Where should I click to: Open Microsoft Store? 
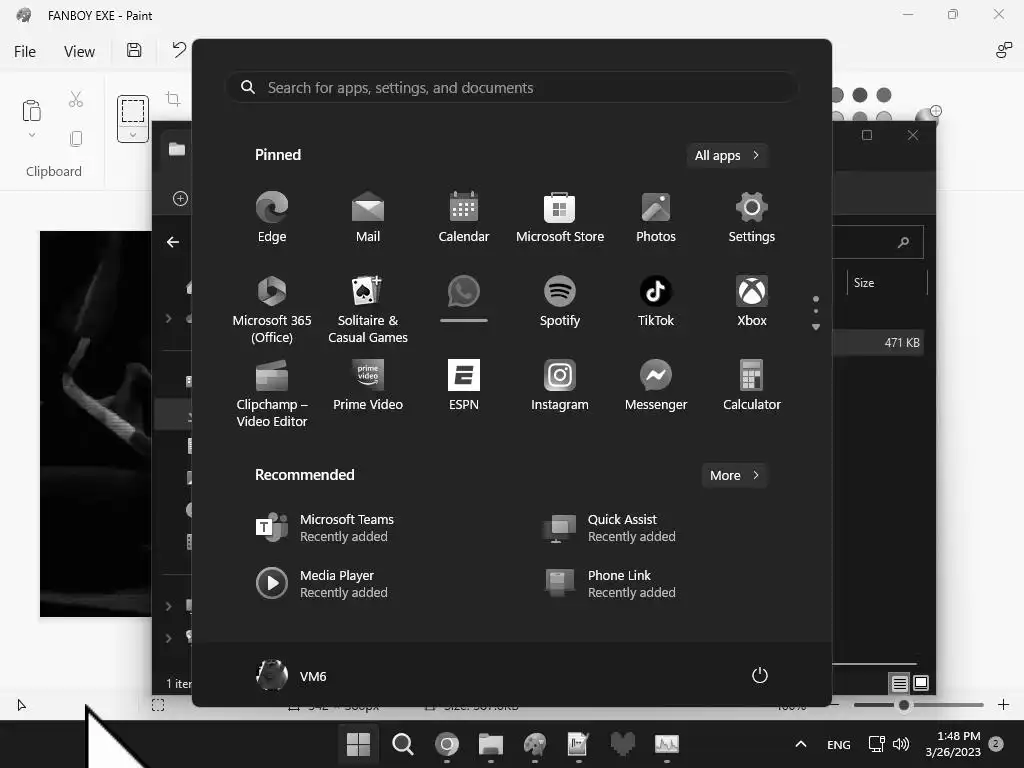click(x=560, y=217)
